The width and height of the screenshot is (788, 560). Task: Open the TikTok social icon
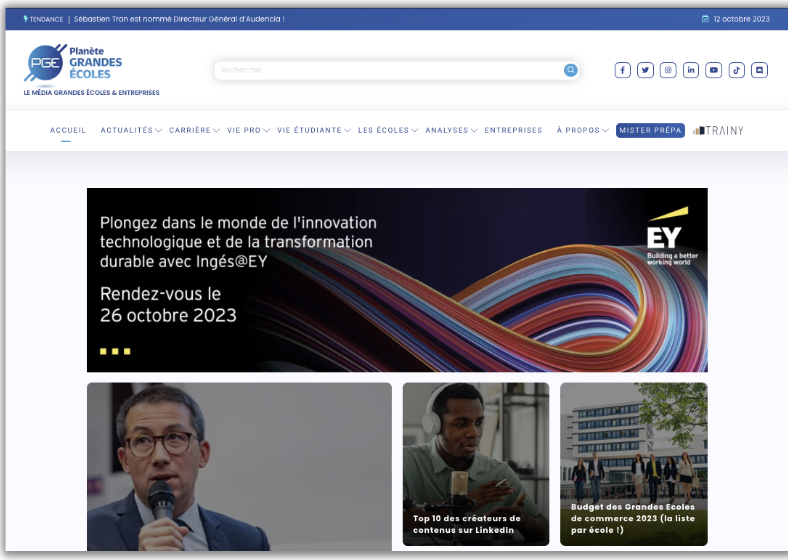(736, 70)
